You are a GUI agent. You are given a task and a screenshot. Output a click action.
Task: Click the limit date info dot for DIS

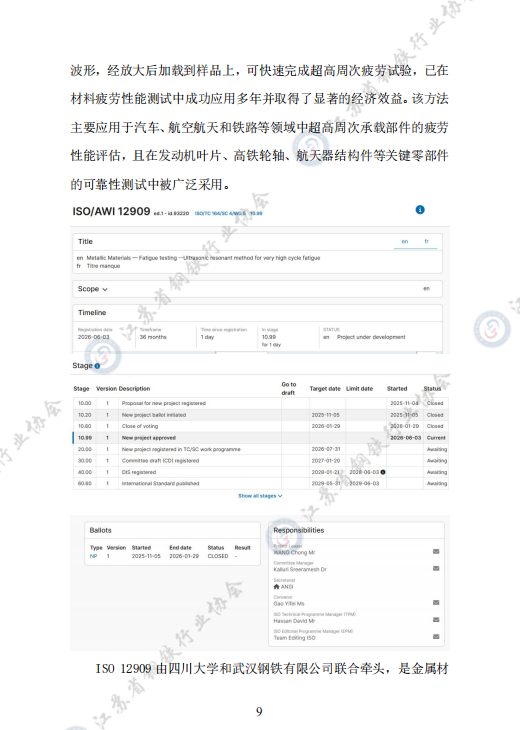383,472
